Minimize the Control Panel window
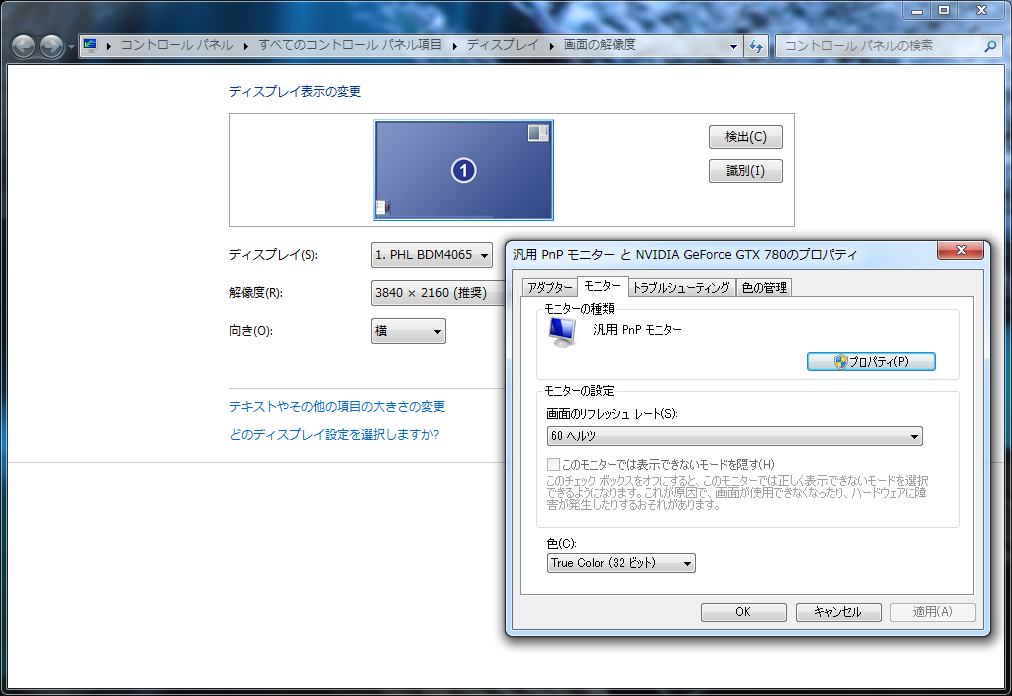The height and width of the screenshot is (696, 1012). [x=916, y=10]
